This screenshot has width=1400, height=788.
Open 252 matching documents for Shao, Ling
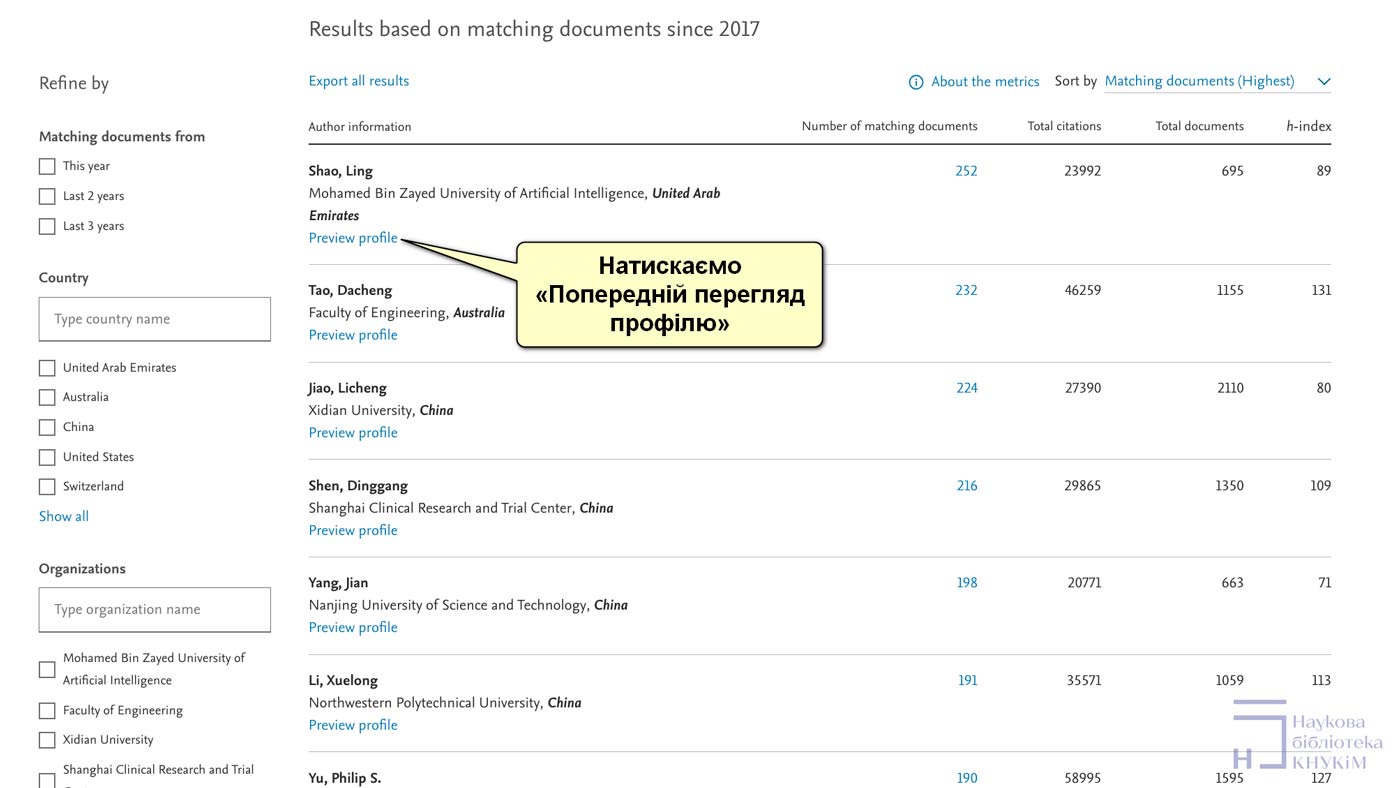pos(966,171)
